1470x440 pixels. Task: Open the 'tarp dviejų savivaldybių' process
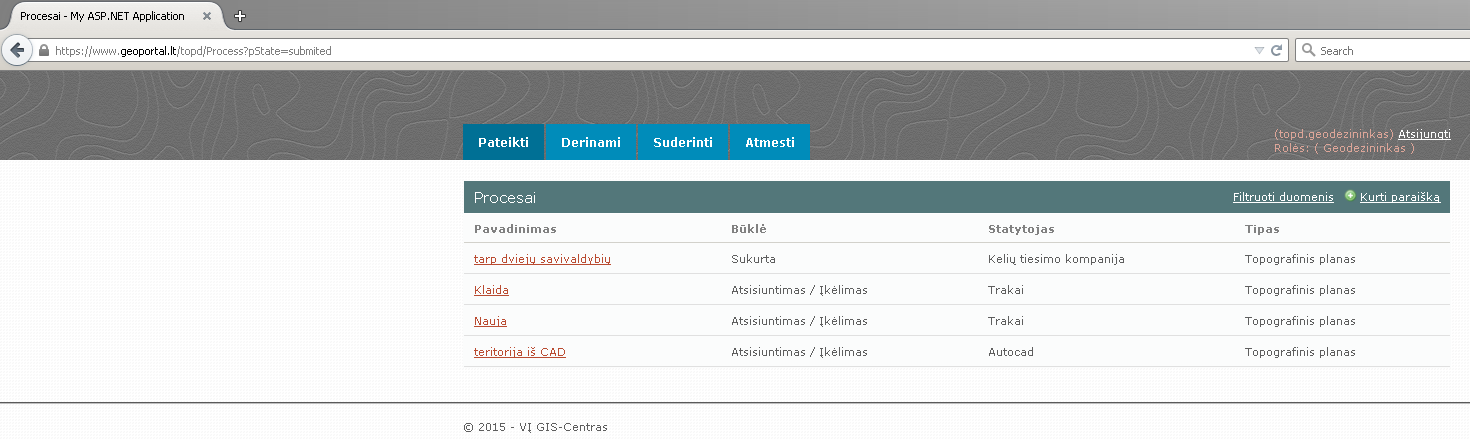(x=542, y=259)
